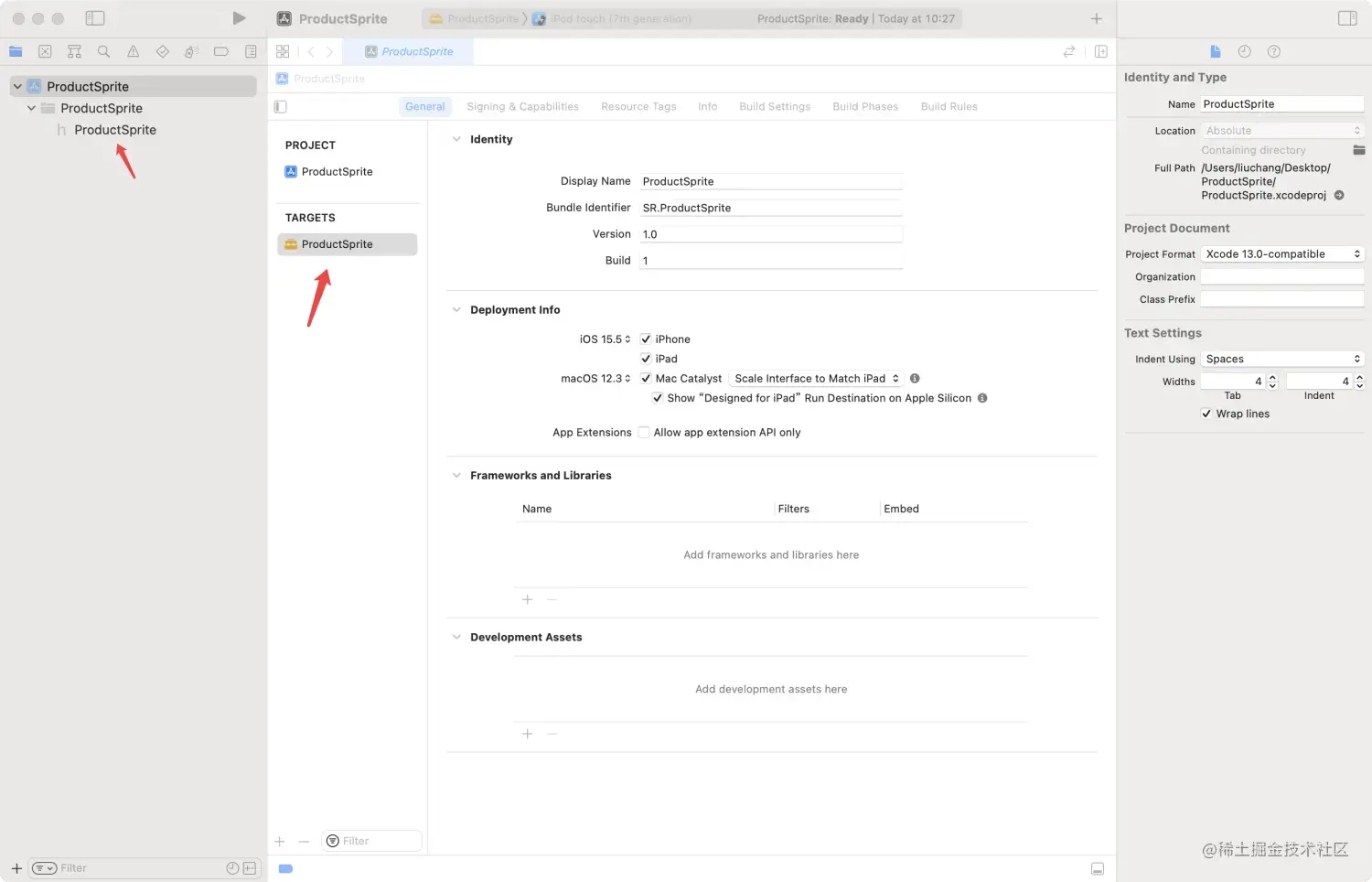Viewport: 1372px width, 882px height.
Task: Toggle the inspectors panel icon
Action: tap(1347, 18)
